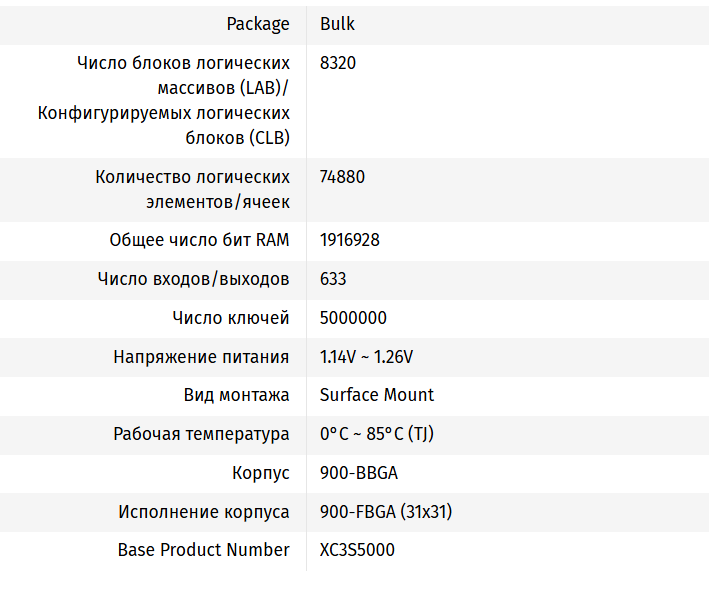
Task: Click the "Число входов/выходов" label
Action: tap(194, 279)
